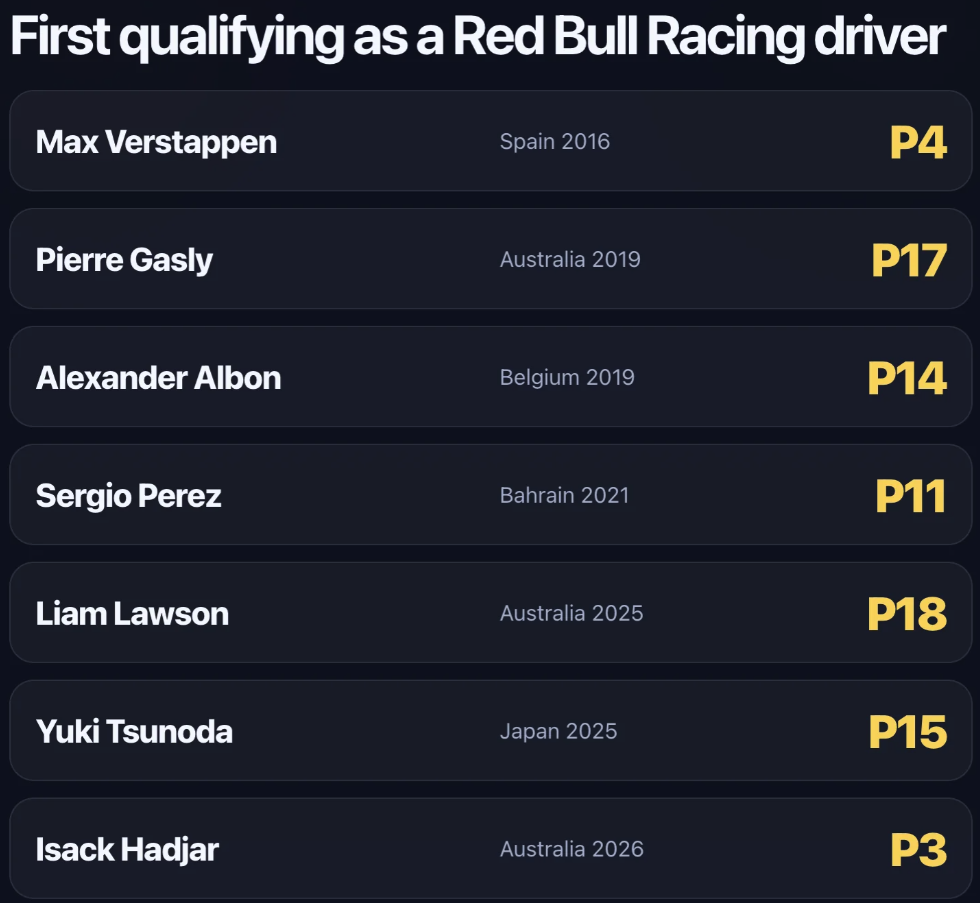980x903 pixels.
Task: Open the Pierre Gasly row name
Action: point(124,260)
